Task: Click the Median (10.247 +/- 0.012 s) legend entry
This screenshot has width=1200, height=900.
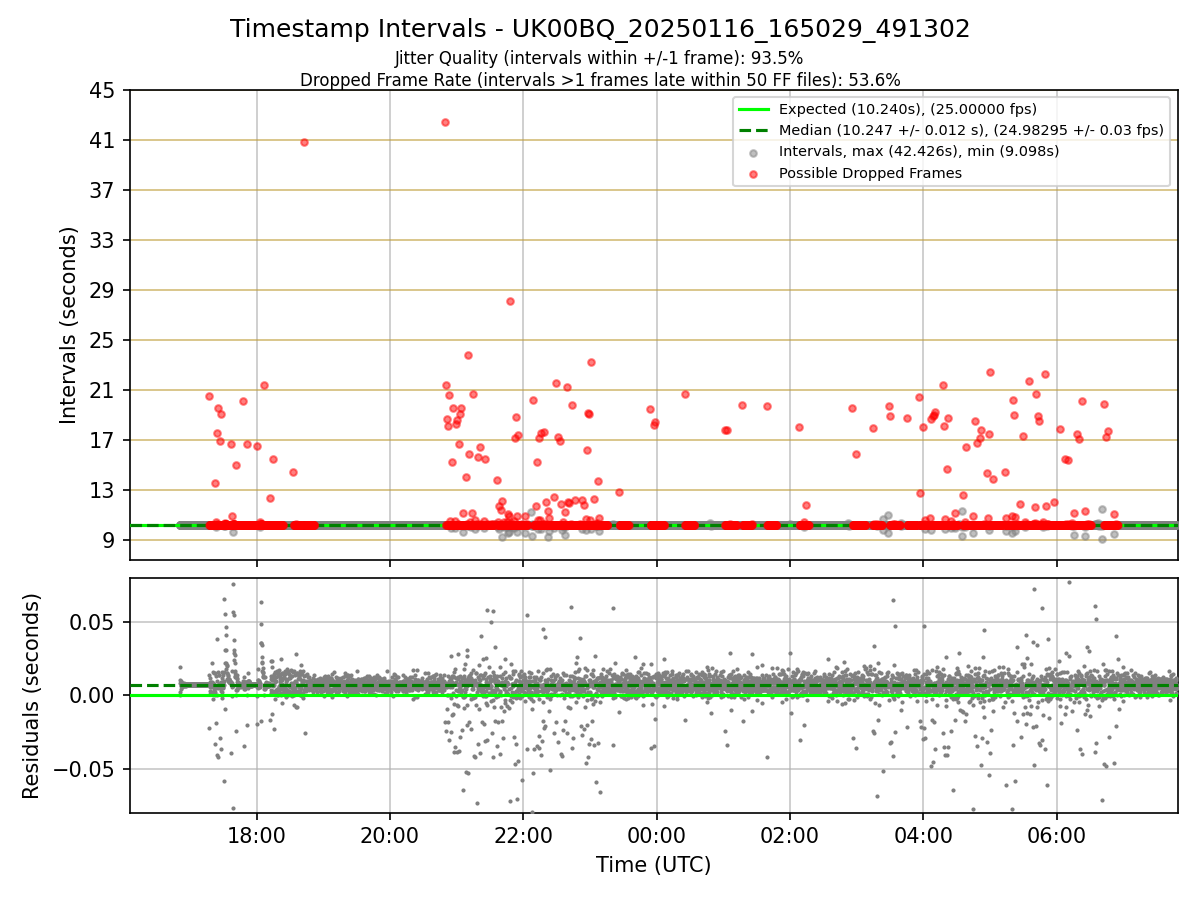Action: coord(951,130)
